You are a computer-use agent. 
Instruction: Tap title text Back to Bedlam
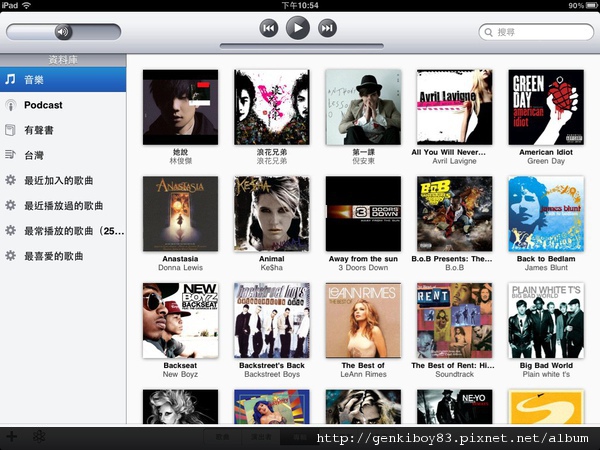point(546,259)
